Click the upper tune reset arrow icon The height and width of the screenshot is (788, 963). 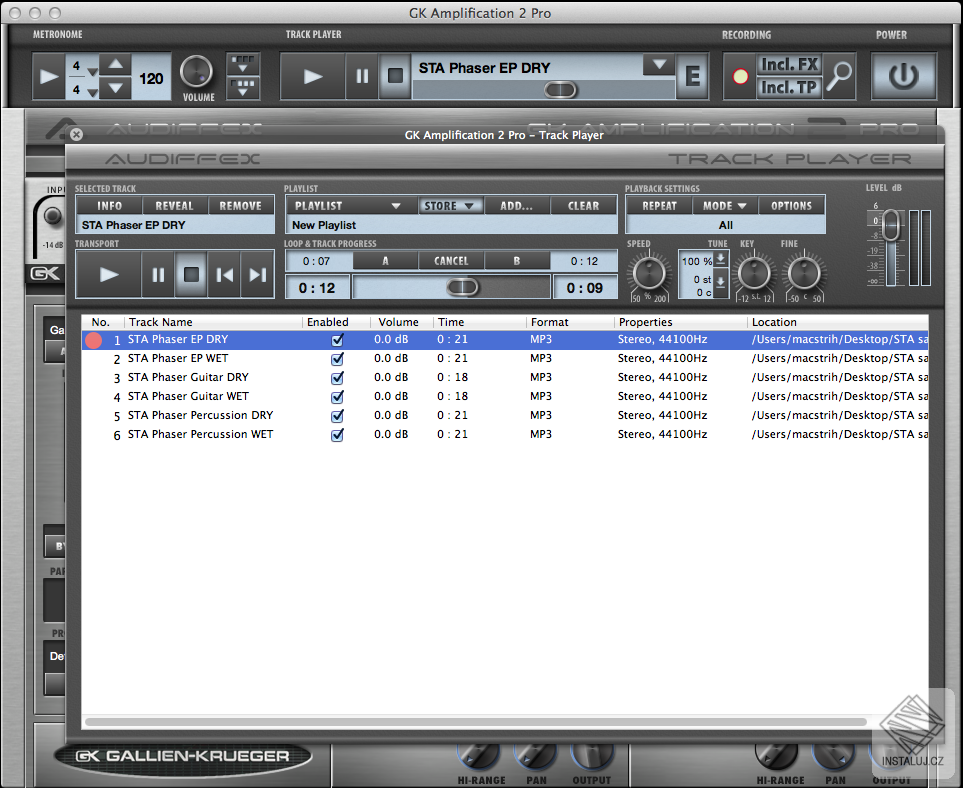click(x=721, y=259)
